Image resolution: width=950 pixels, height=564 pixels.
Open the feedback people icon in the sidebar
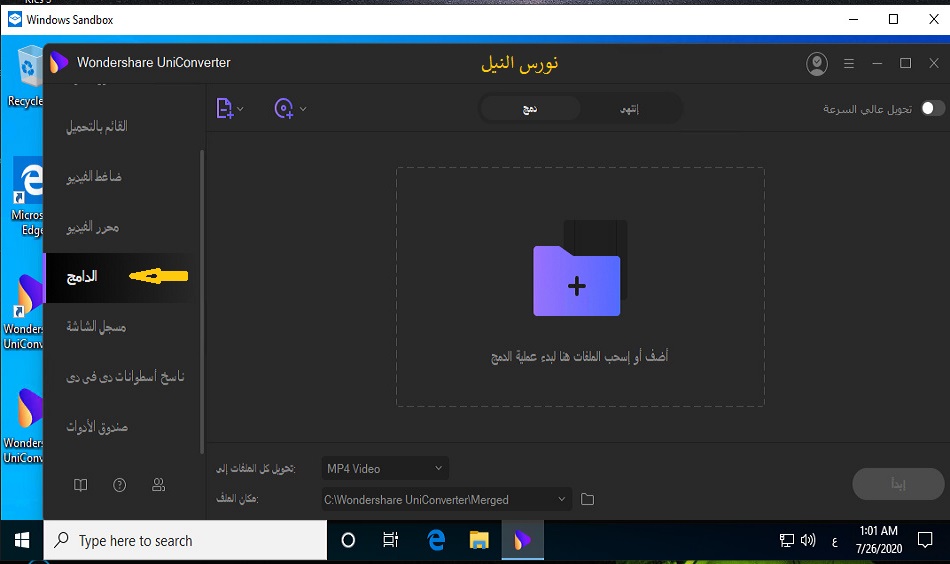pos(158,485)
